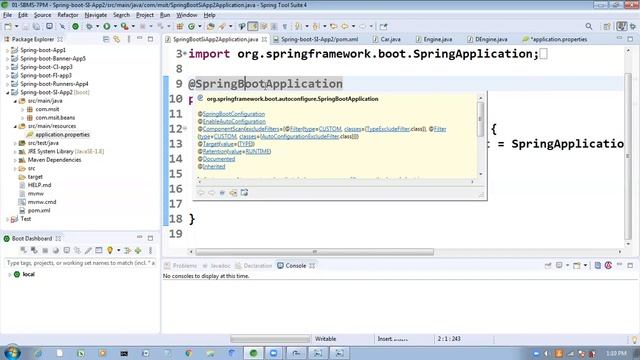Open Package Explorer view menu
Image resolution: width=640 pixels, height=360 pixels.
click(129, 39)
